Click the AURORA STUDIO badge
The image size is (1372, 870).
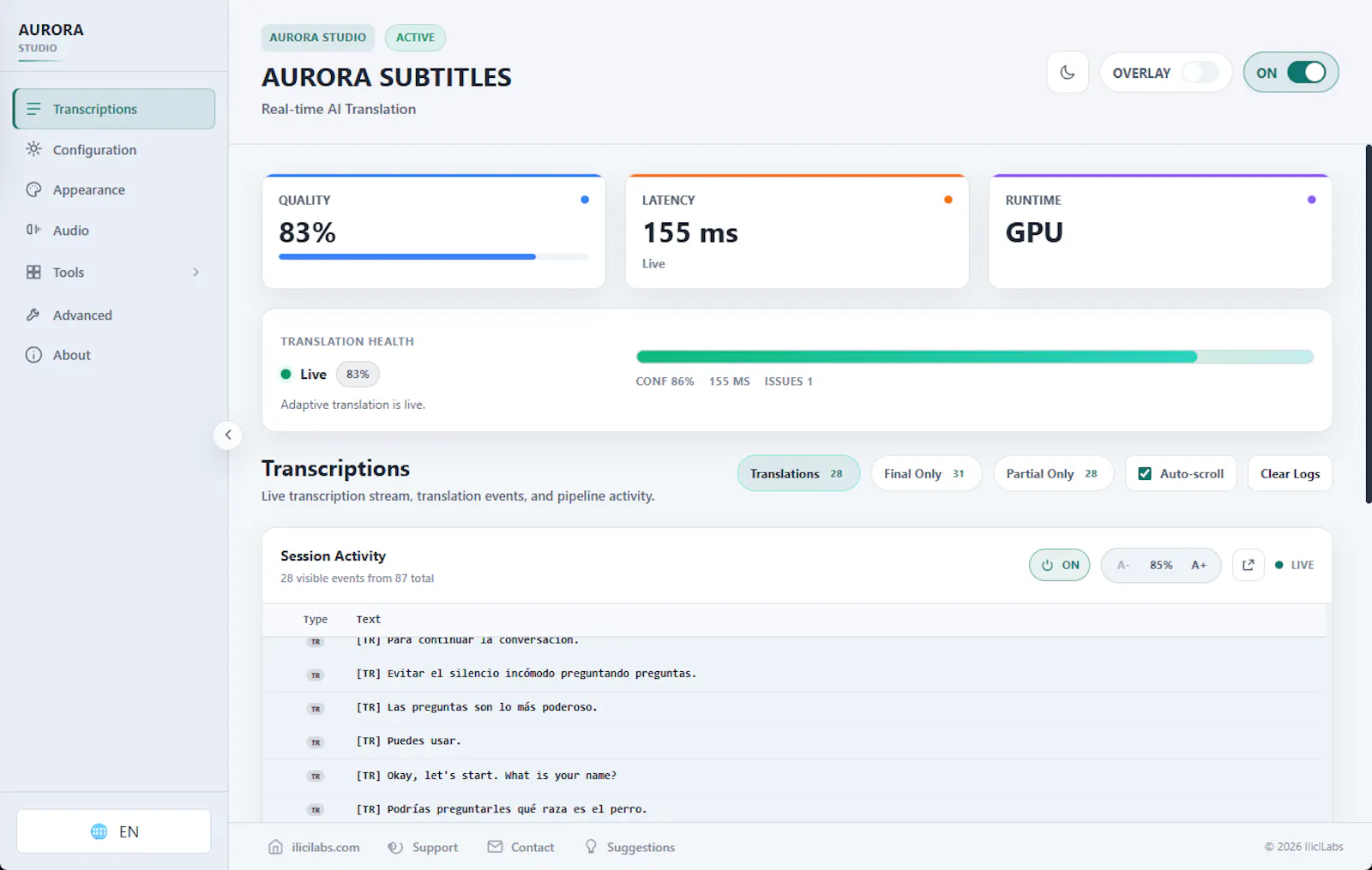point(318,37)
